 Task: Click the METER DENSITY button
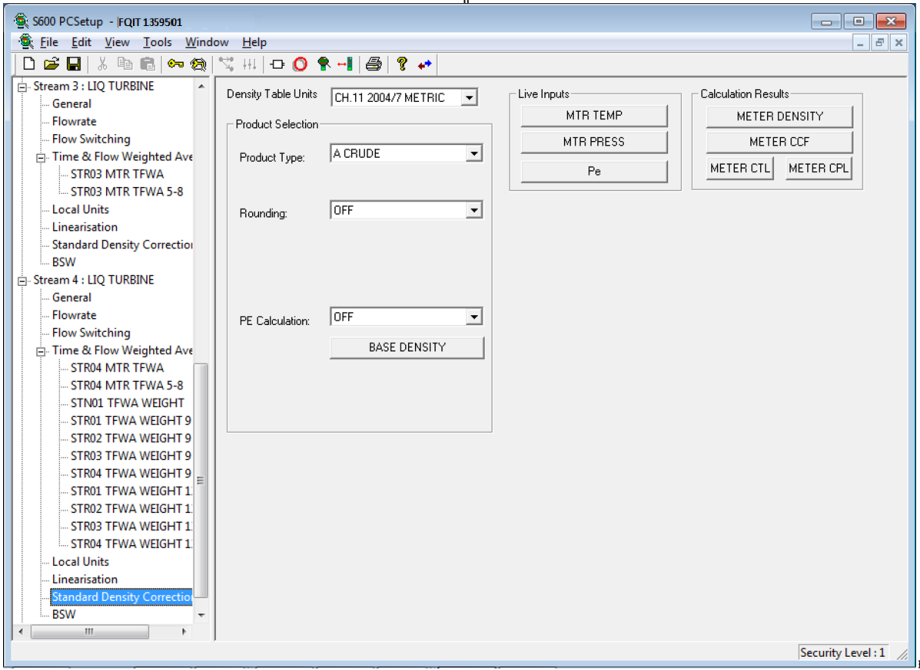[780, 116]
